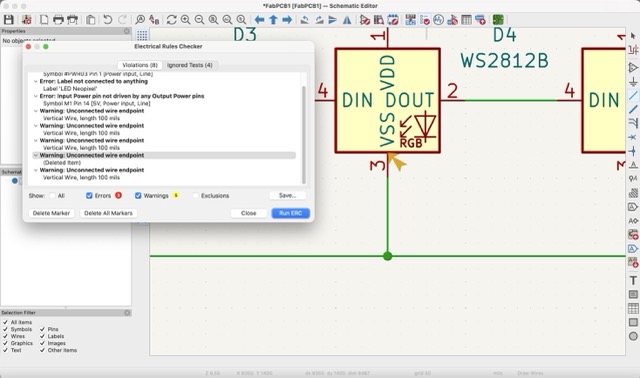Viewport: 640px width, 378px height.
Task: Select the Add Power Symbol tool
Action: [633, 82]
